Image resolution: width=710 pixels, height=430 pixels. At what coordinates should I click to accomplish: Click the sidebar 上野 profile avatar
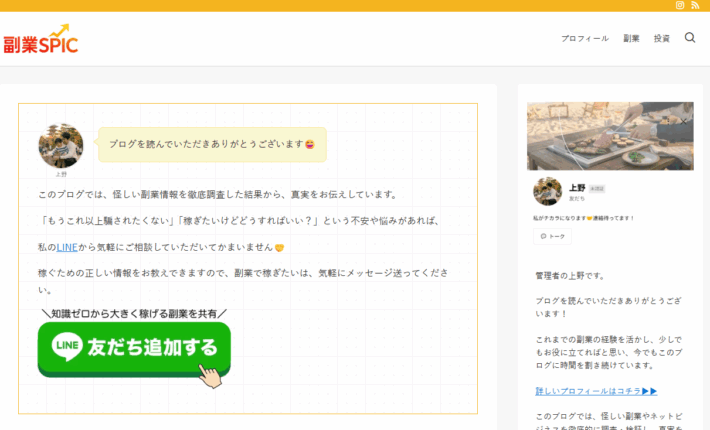pyautogui.click(x=547, y=191)
